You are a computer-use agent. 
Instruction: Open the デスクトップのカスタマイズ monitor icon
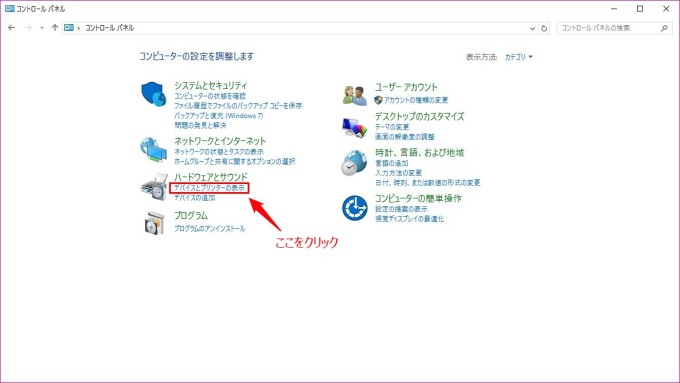point(354,128)
